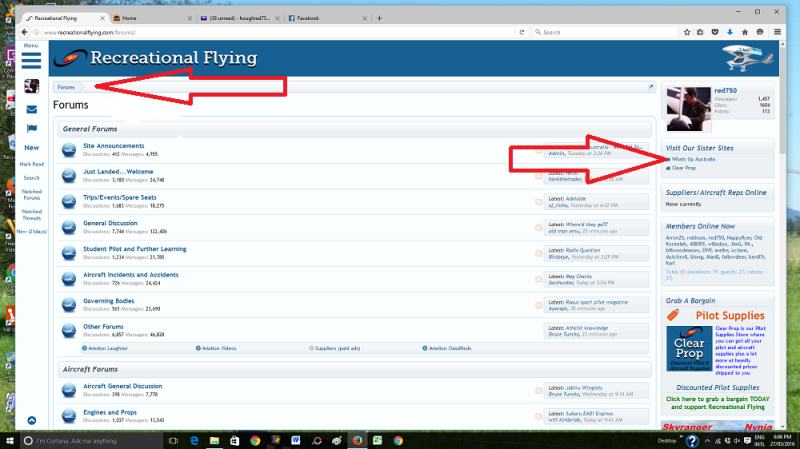Switch to the Facebook browser tab

327,18
